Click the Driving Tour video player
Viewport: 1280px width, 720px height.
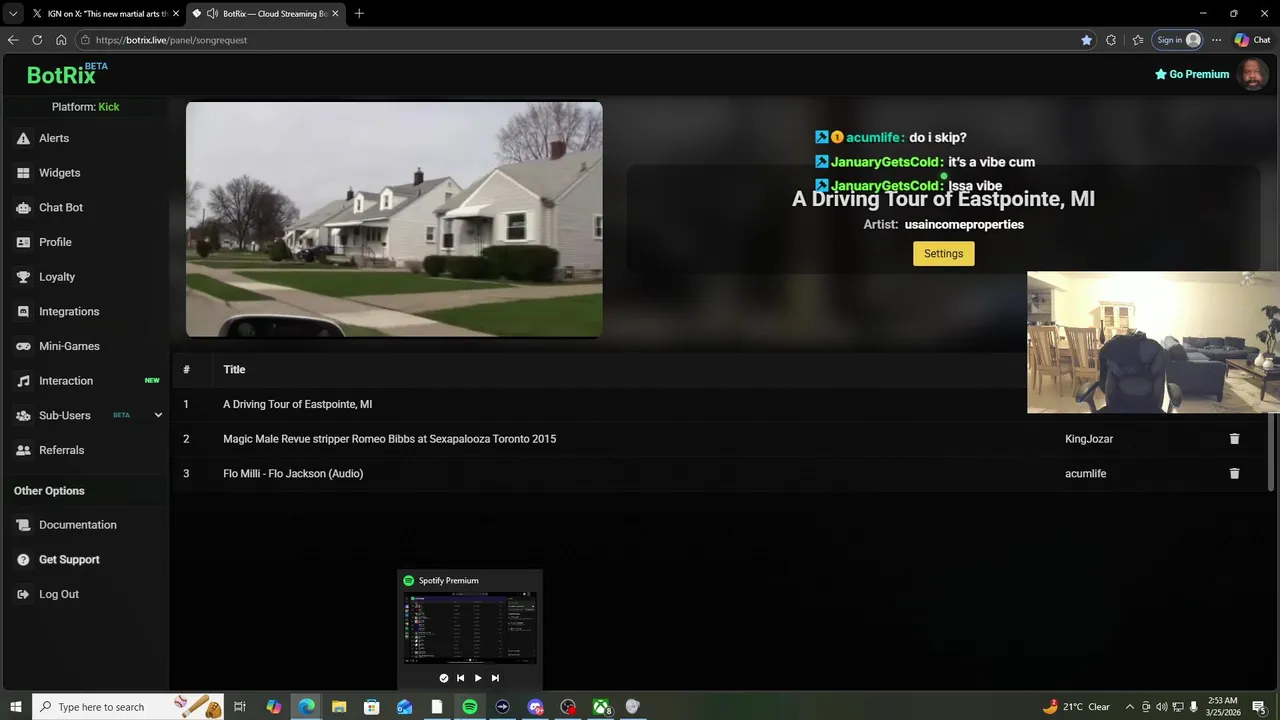coord(394,219)
